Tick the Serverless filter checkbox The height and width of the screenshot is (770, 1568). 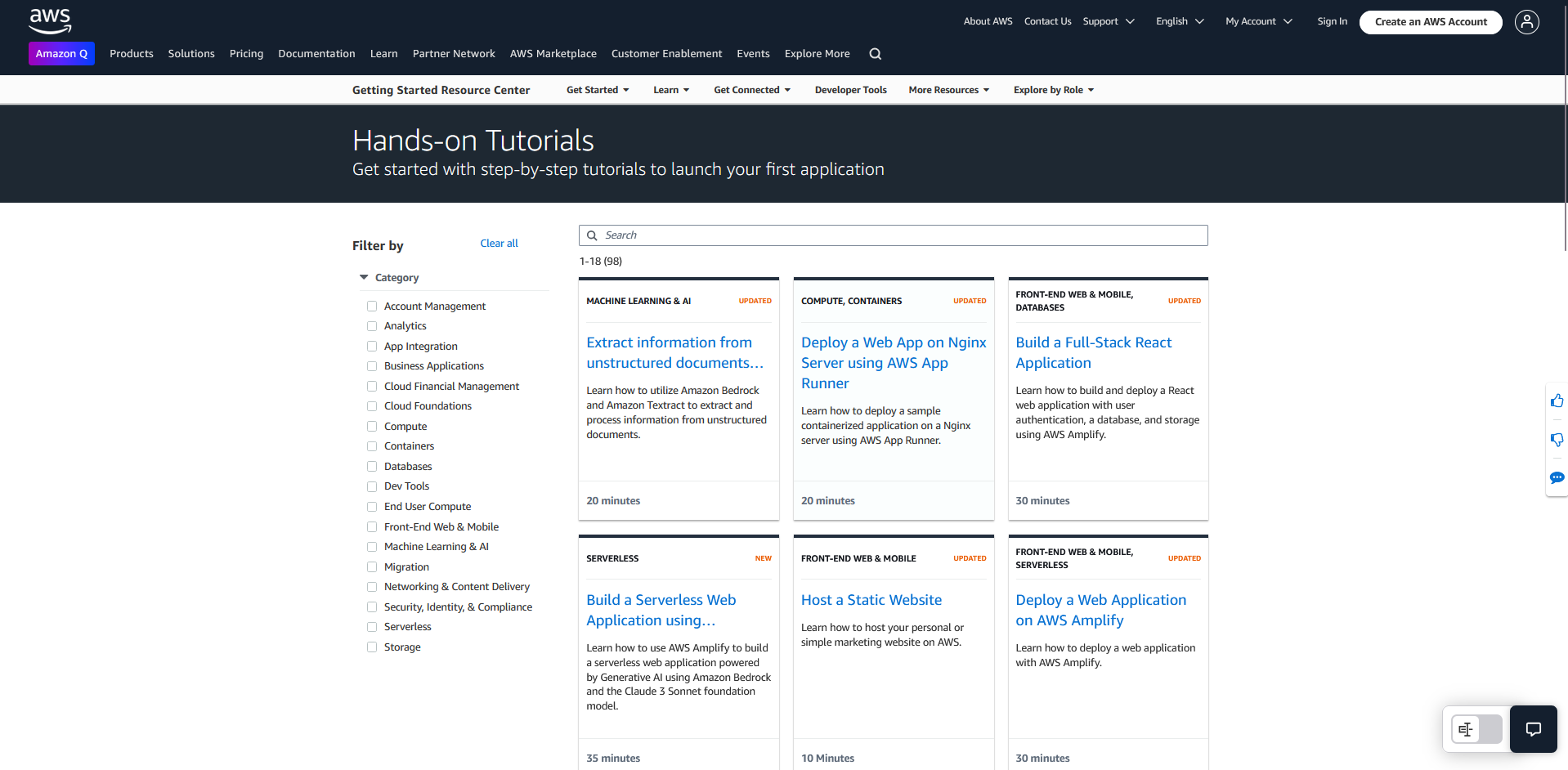coord(372,627)
